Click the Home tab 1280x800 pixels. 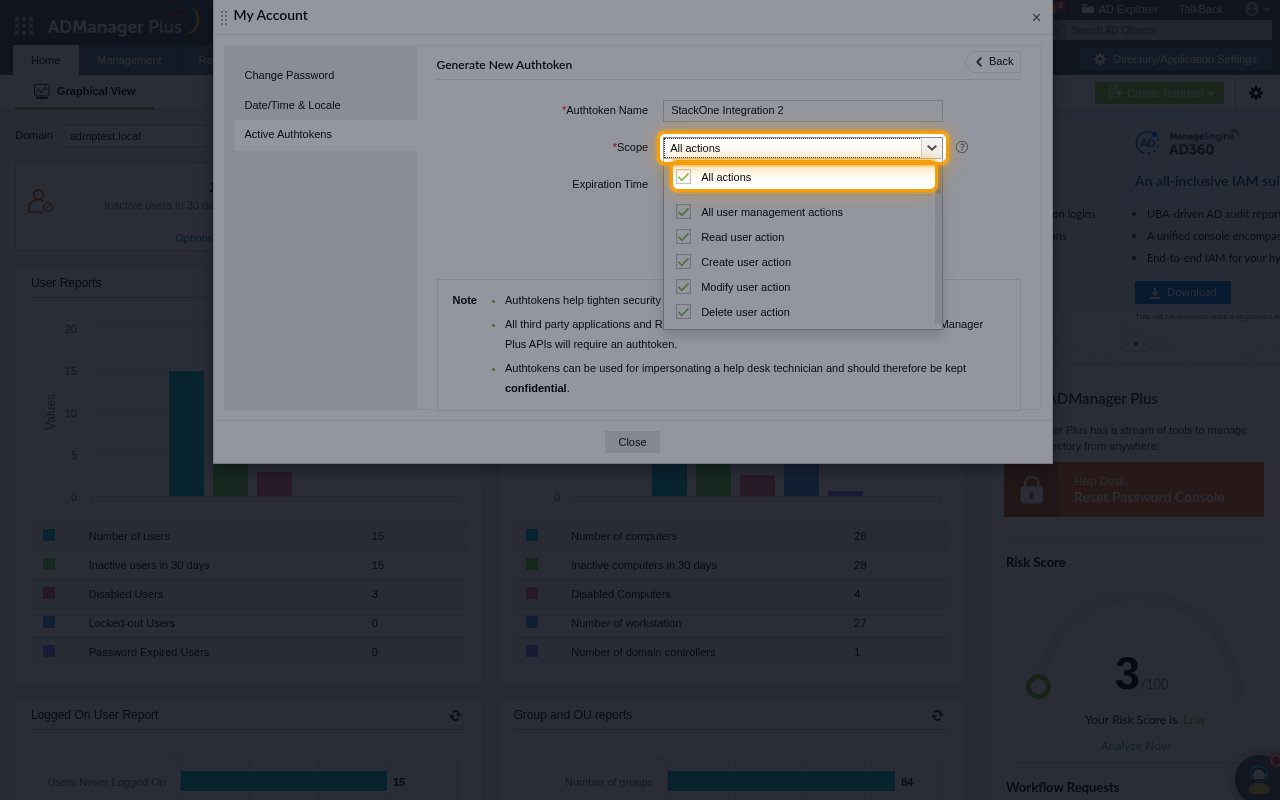45,60
